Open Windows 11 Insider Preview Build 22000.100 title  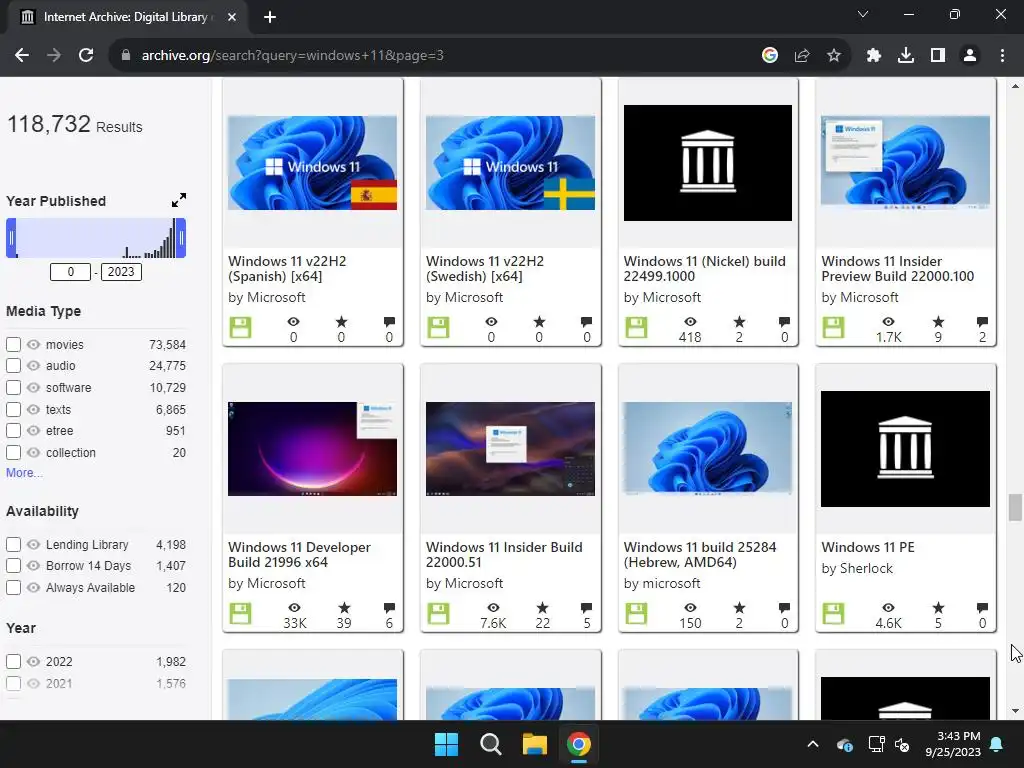pyautogui.click(x=897, y=268)
